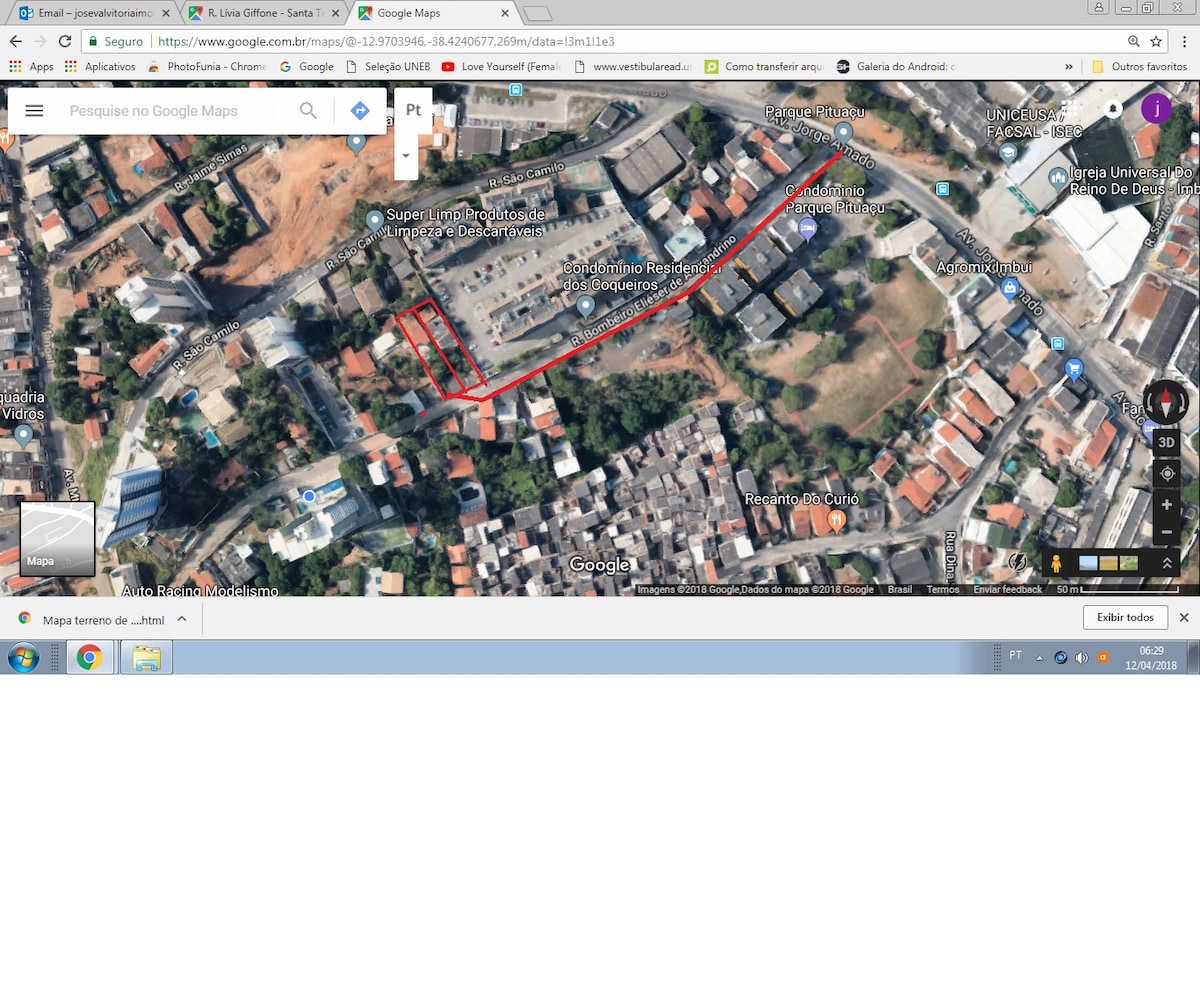Open the Windows Start menu orb
This screenshot has width=1200, height=982.
[x=23, y=657]
